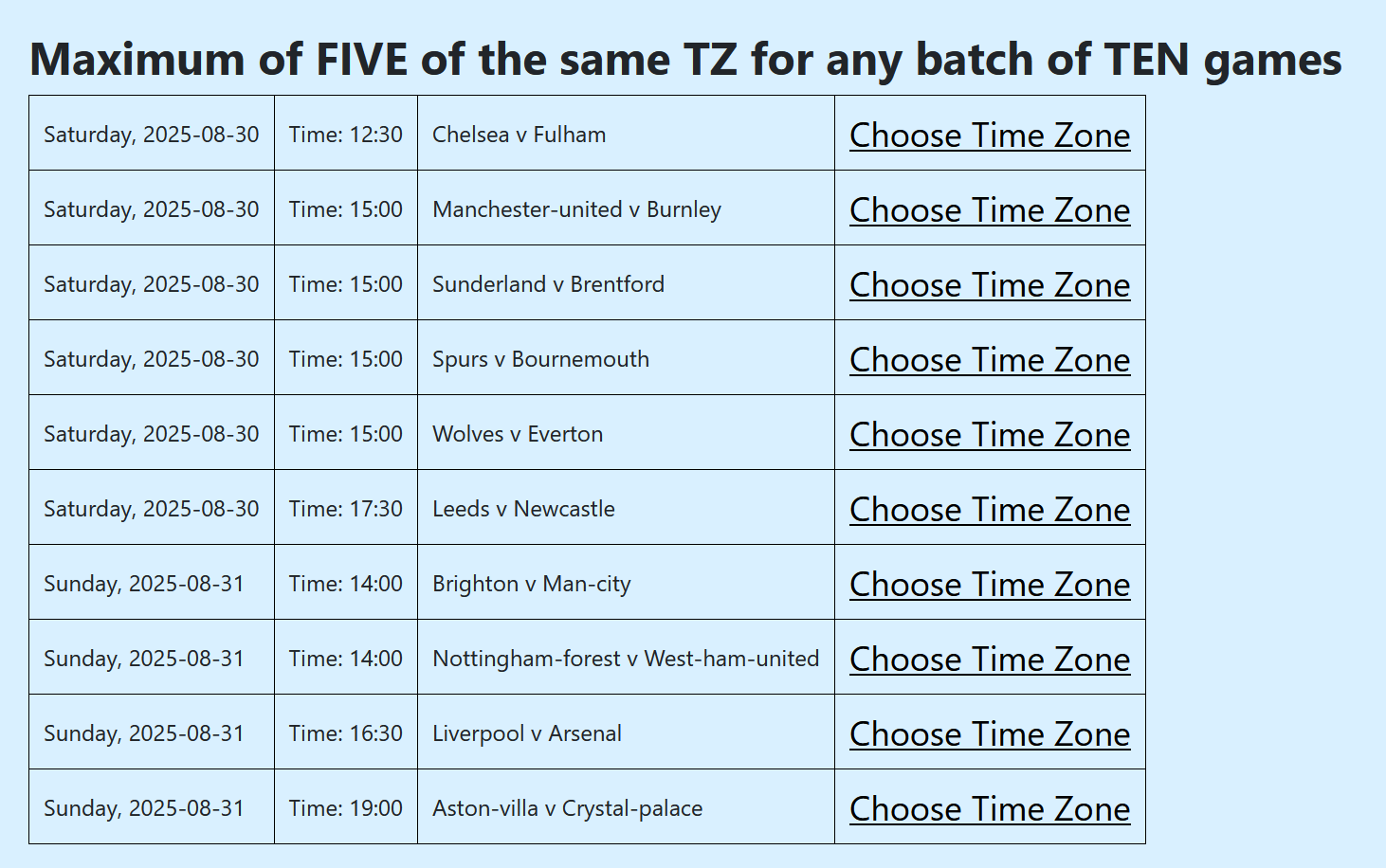The image size is (1386, 868).
Task: Pick time zone for Spurs v Bournemouth
Action: 989,359
